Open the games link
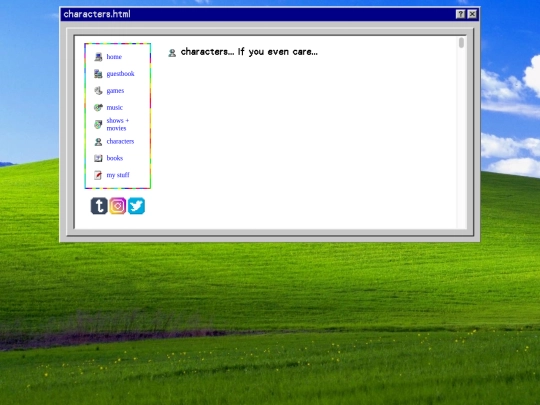The width and height of the screenshot is (540, 405). click(115, 91)
